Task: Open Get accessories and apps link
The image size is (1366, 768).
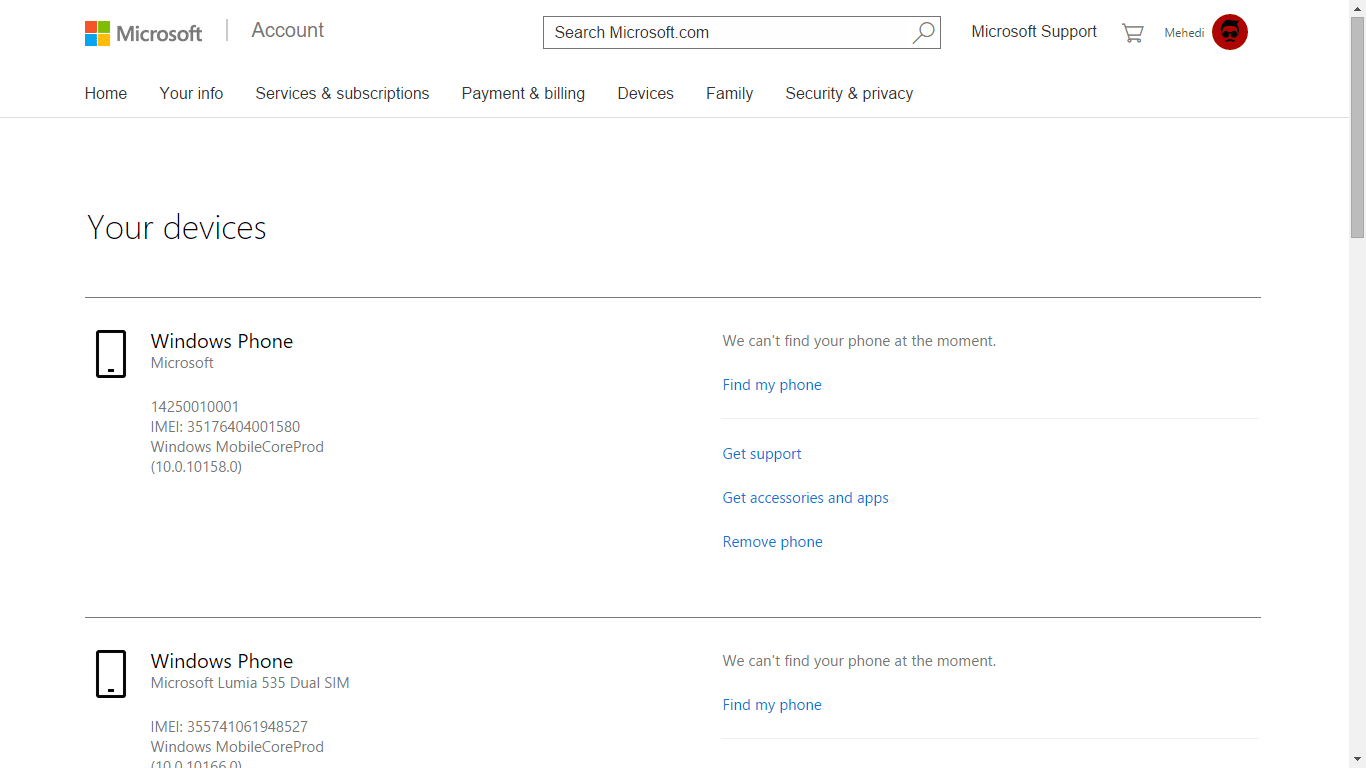Action: 805,498
